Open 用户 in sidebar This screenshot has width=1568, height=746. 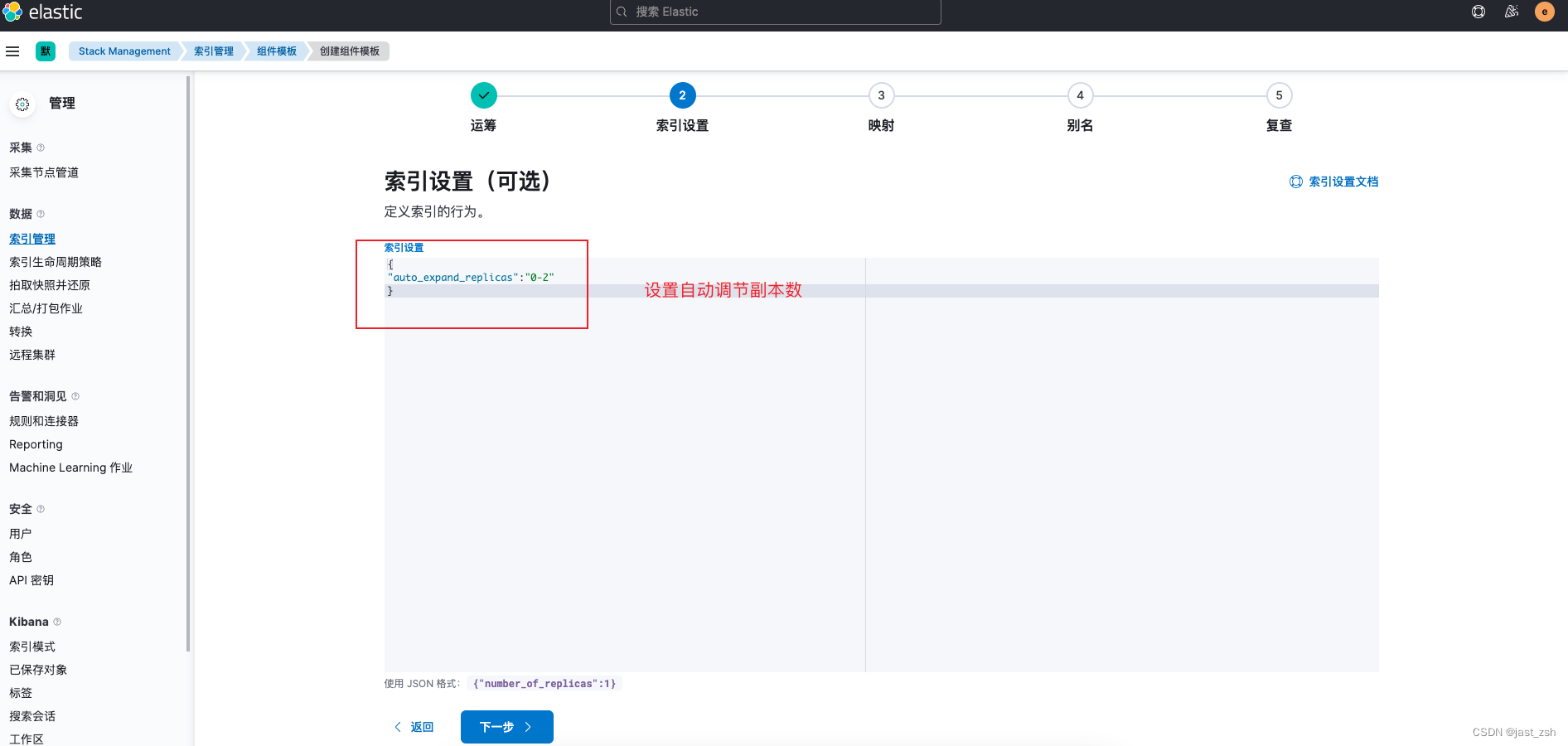click(21, 534)
